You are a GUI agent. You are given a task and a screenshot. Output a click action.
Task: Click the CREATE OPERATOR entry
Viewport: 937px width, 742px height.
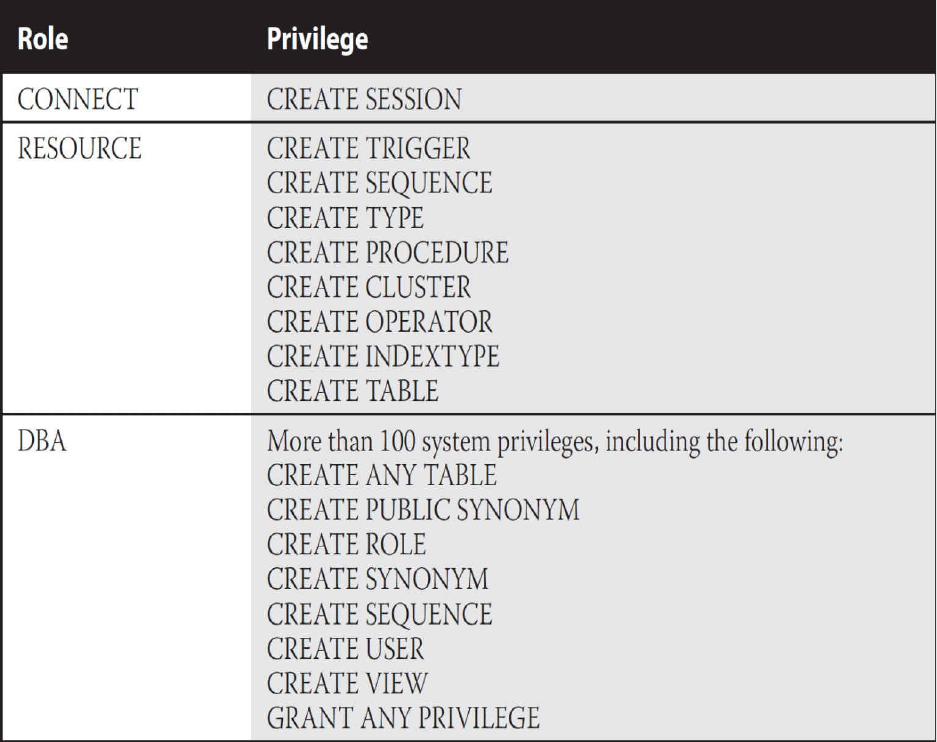click(x=379, y=321)
